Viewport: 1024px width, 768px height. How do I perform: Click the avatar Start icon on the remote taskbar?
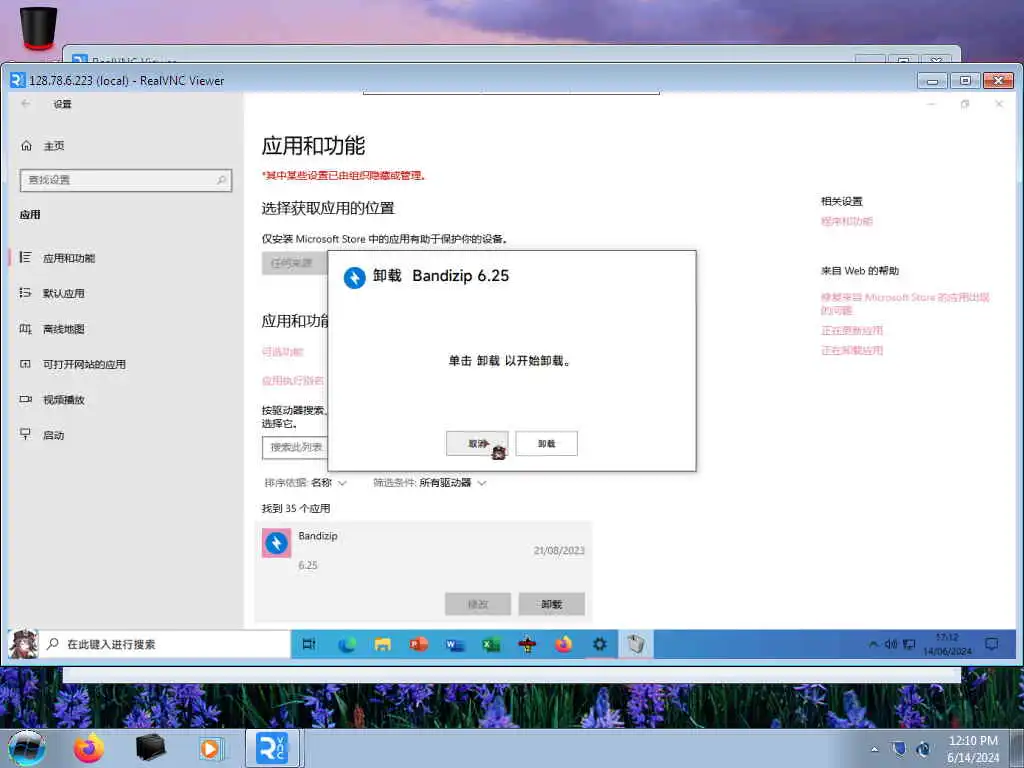(24, 644)
